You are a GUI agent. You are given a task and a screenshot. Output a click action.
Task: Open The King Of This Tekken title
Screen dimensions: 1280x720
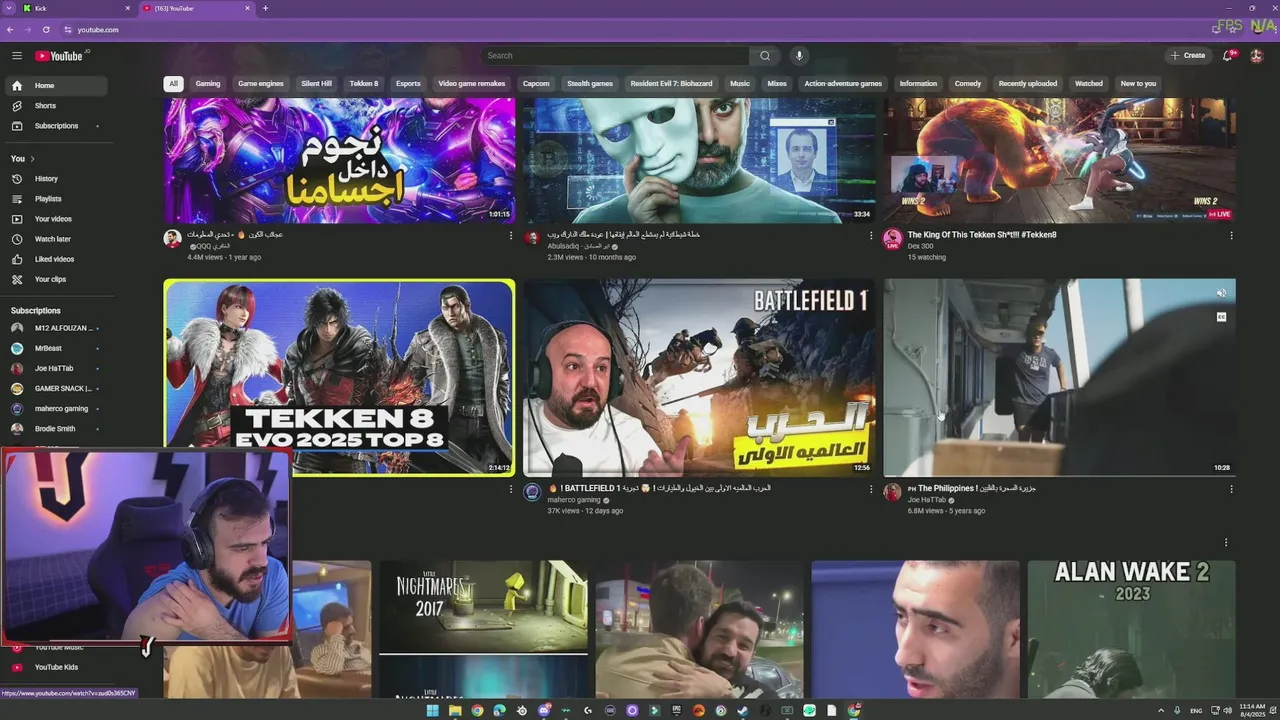982,235
